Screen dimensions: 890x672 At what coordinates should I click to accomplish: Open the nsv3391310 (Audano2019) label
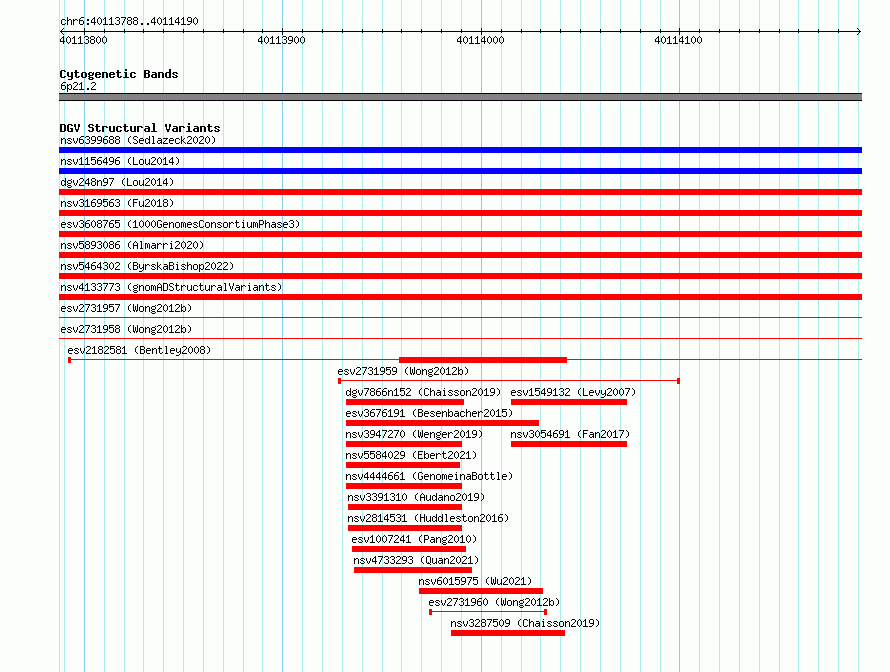tap(416, 497)
